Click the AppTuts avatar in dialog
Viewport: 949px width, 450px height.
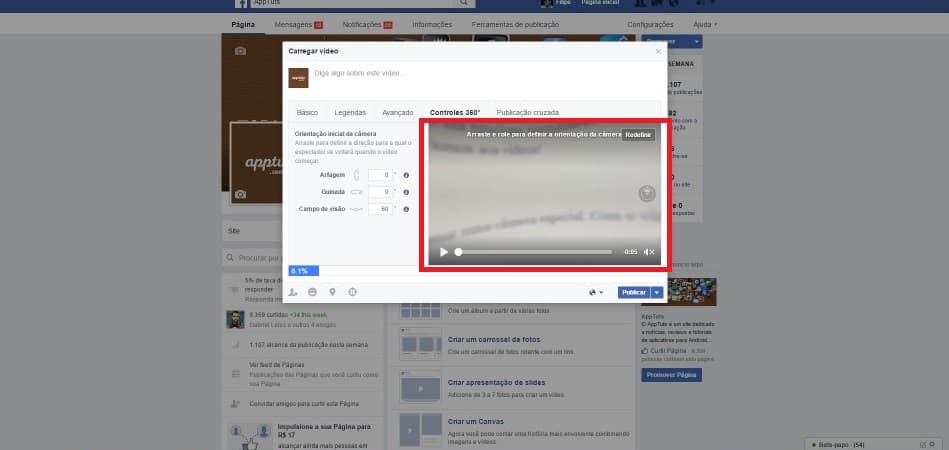click(x=298, y=78)
